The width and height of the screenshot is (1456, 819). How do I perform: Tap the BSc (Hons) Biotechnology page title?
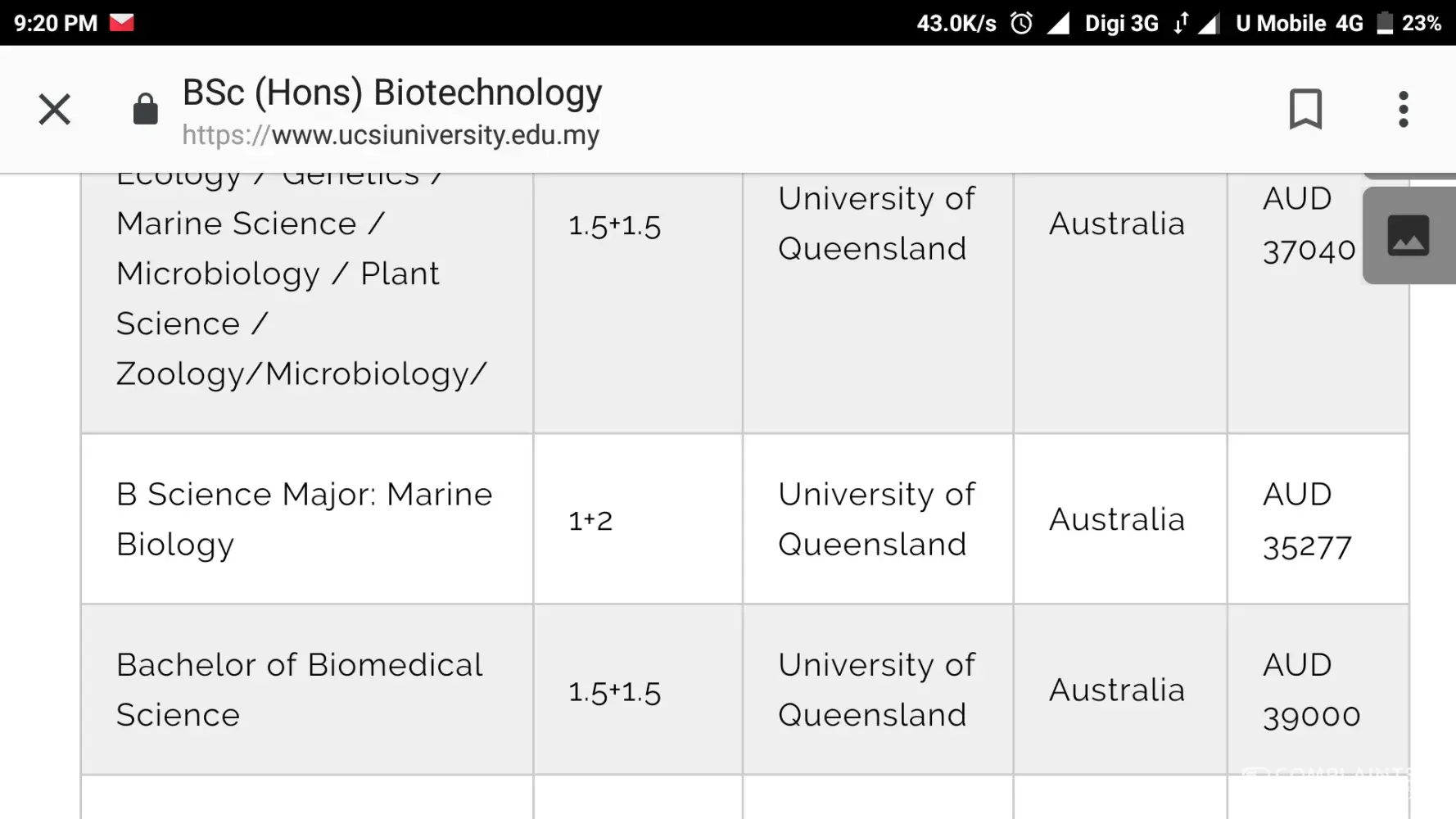pyautogui.click(x=392, y=93)
